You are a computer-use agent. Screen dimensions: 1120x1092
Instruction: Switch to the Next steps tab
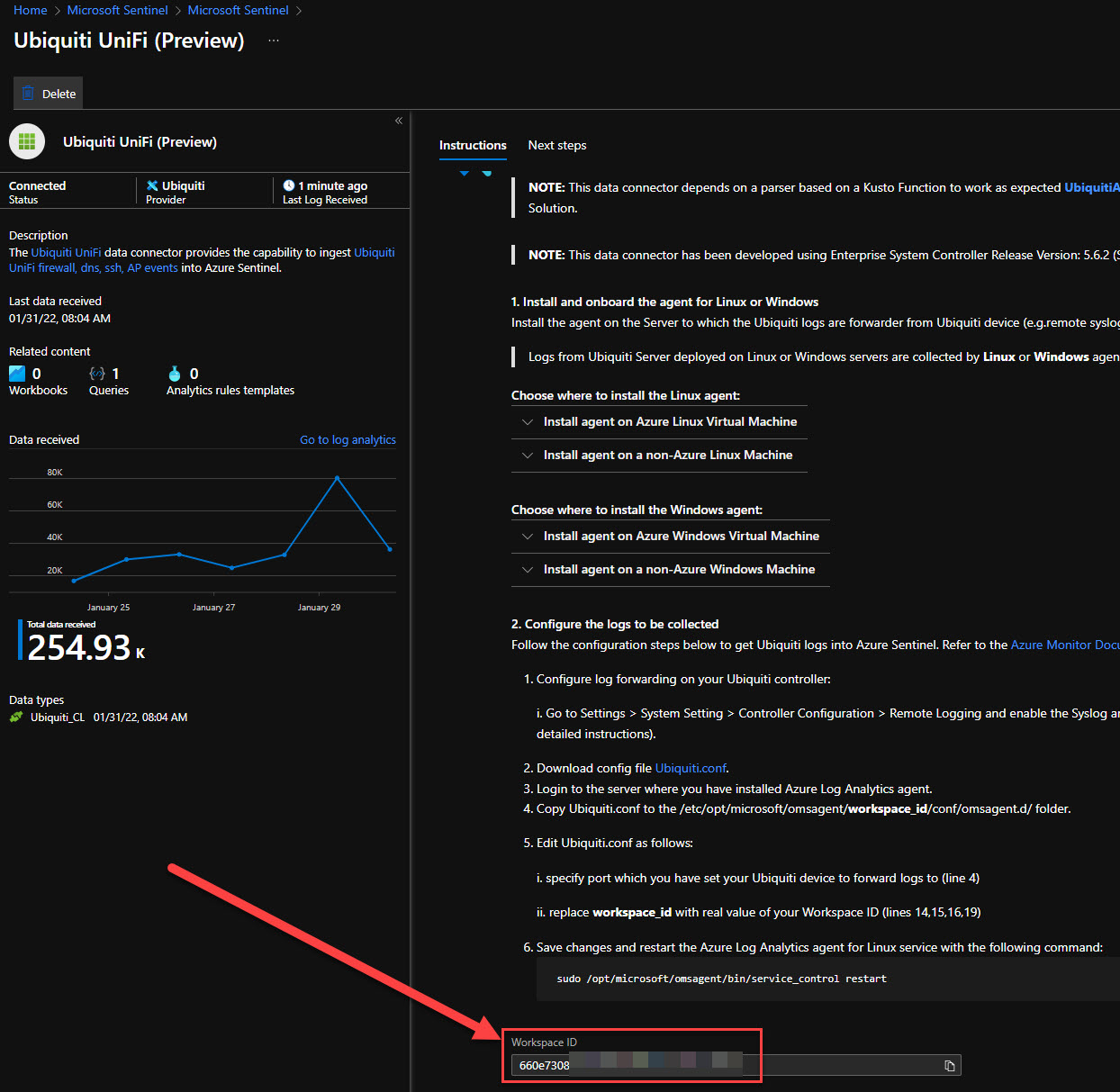pos(557,145)
